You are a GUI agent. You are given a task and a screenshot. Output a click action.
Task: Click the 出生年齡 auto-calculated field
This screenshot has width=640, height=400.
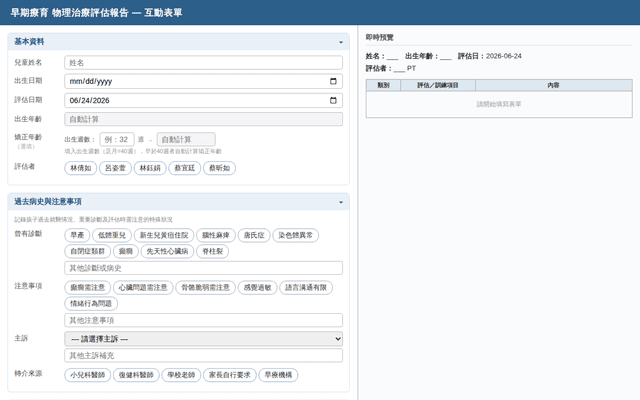click(203, 119)
